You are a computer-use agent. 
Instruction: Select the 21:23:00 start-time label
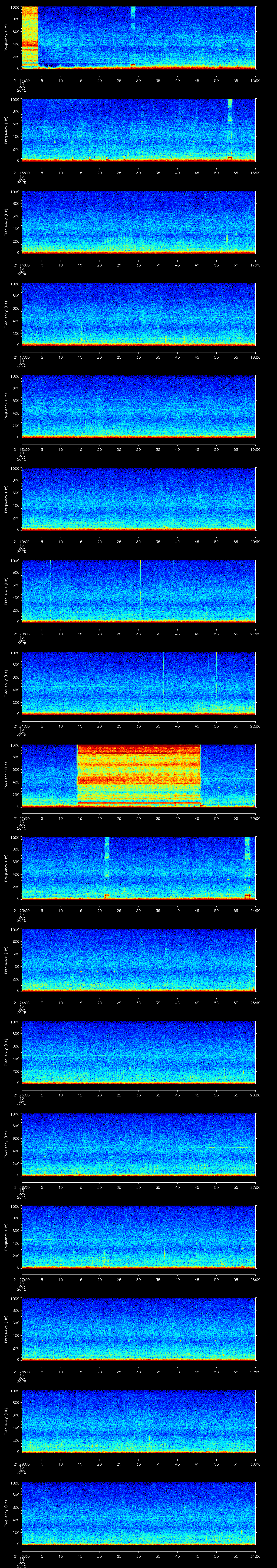click(x=21, y=910)
